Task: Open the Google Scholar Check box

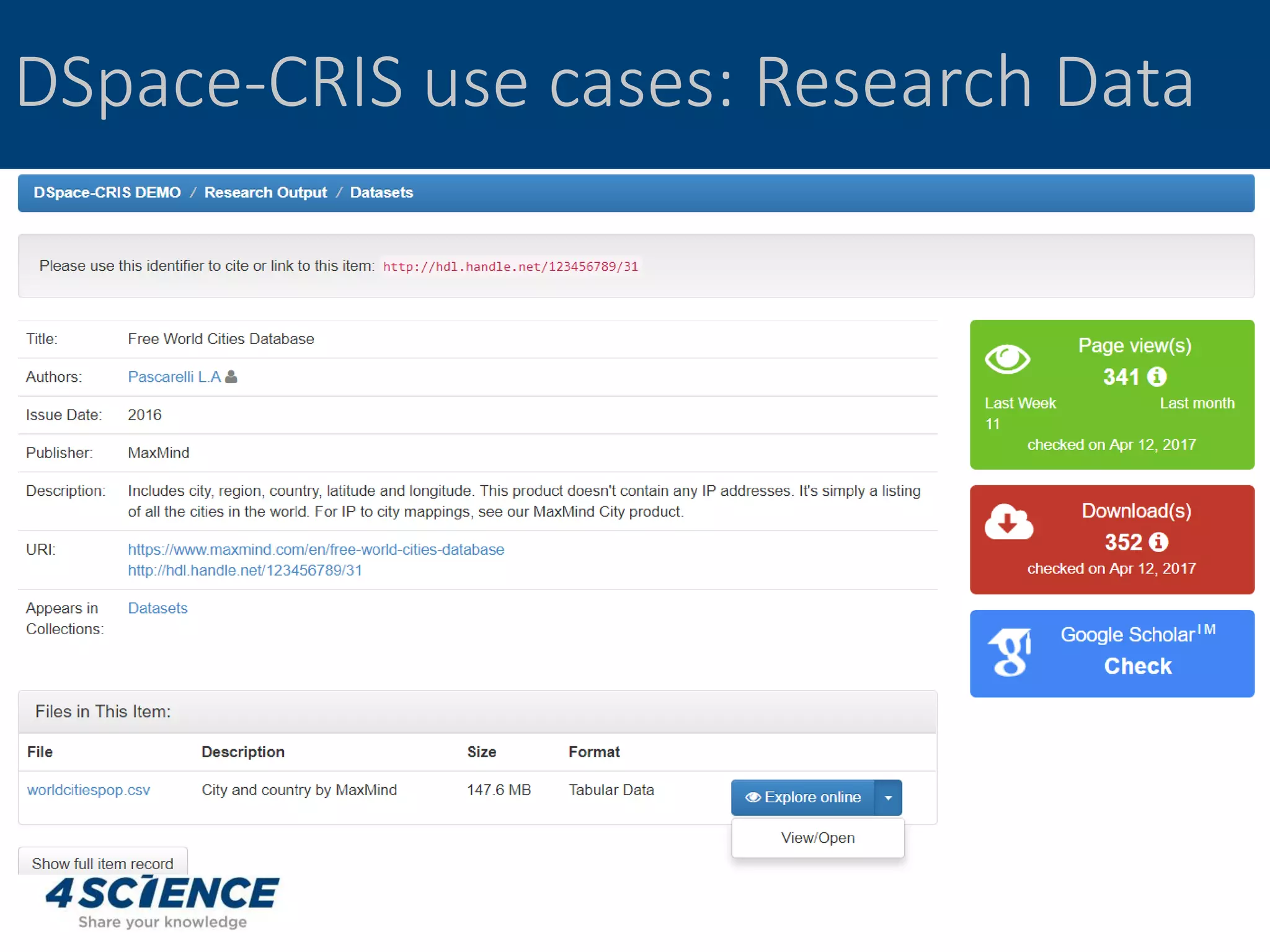Action: coord(1112,654)
